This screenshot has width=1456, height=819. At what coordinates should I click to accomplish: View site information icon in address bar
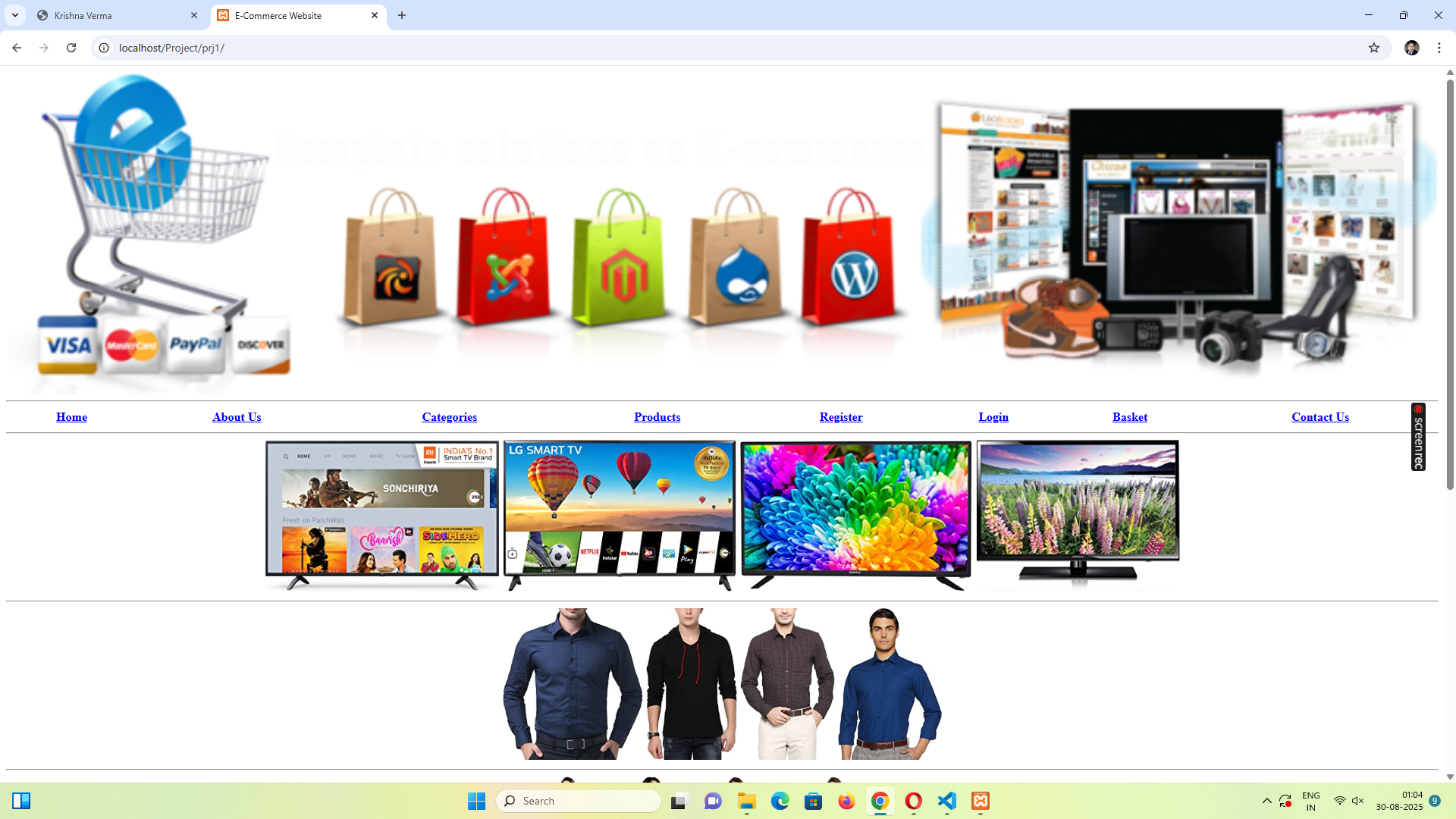click(x=104, y=48)
